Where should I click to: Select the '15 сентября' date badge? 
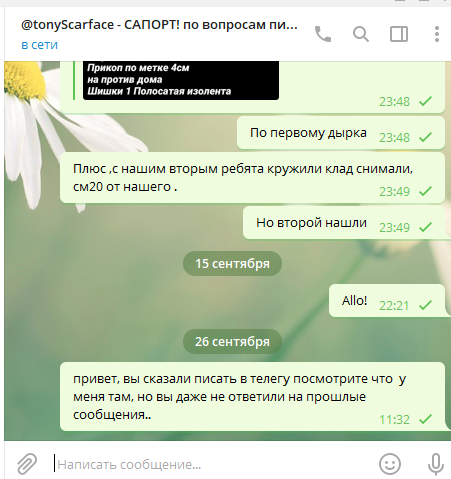point(232,264)
